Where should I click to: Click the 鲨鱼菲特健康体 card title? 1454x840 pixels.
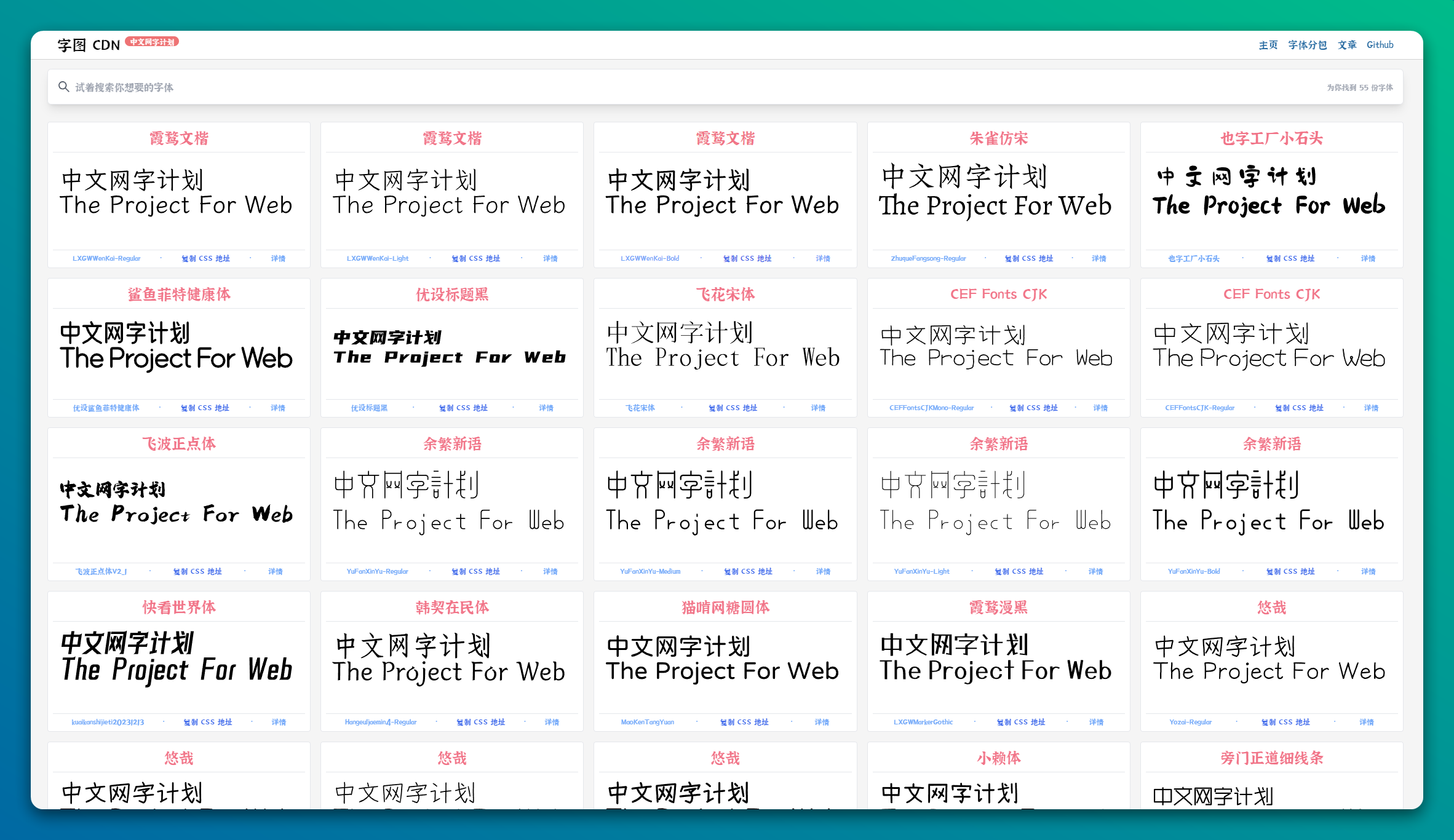(x=179, y=294)
